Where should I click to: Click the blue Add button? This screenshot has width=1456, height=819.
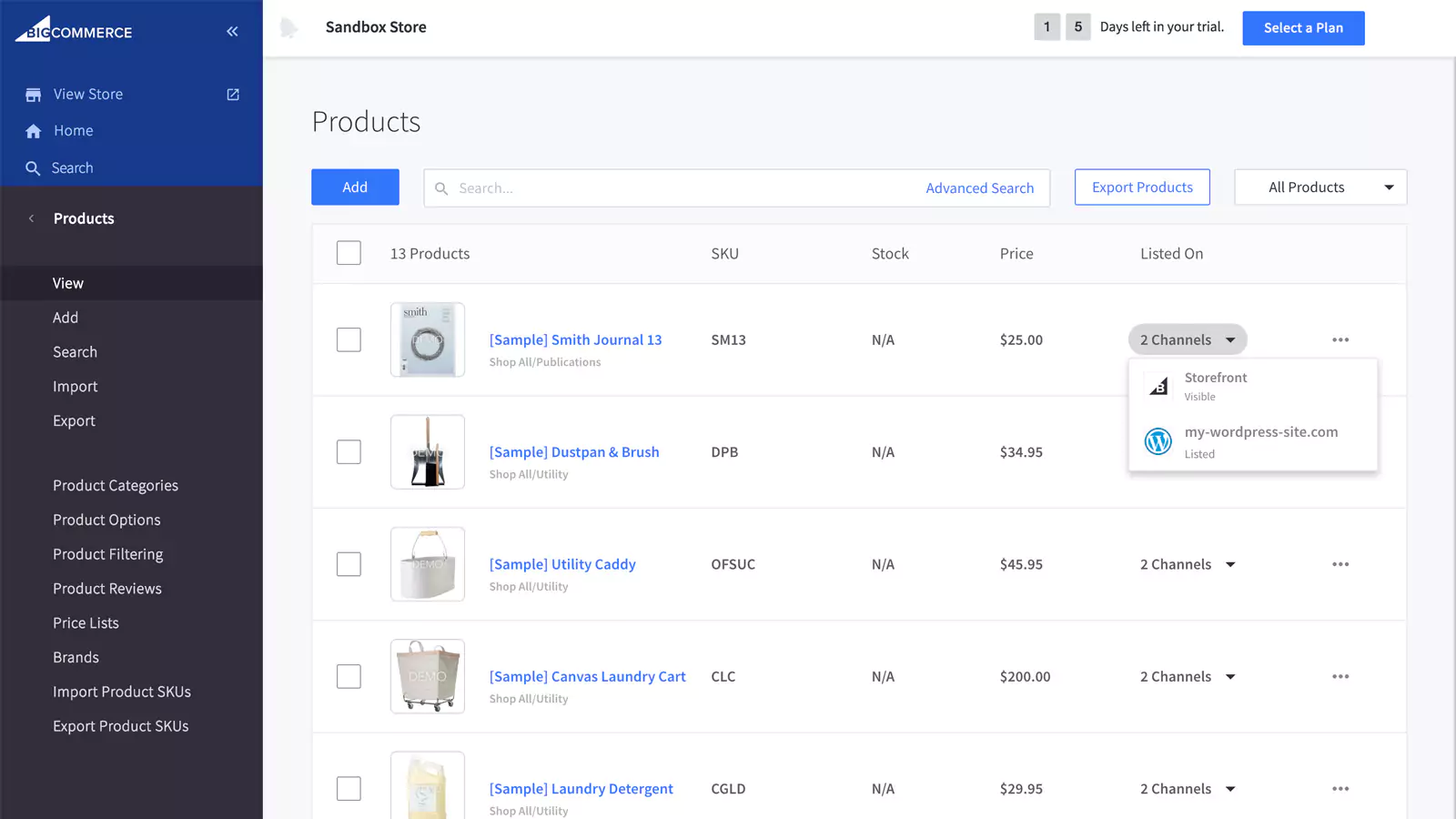tap(355, 187)
